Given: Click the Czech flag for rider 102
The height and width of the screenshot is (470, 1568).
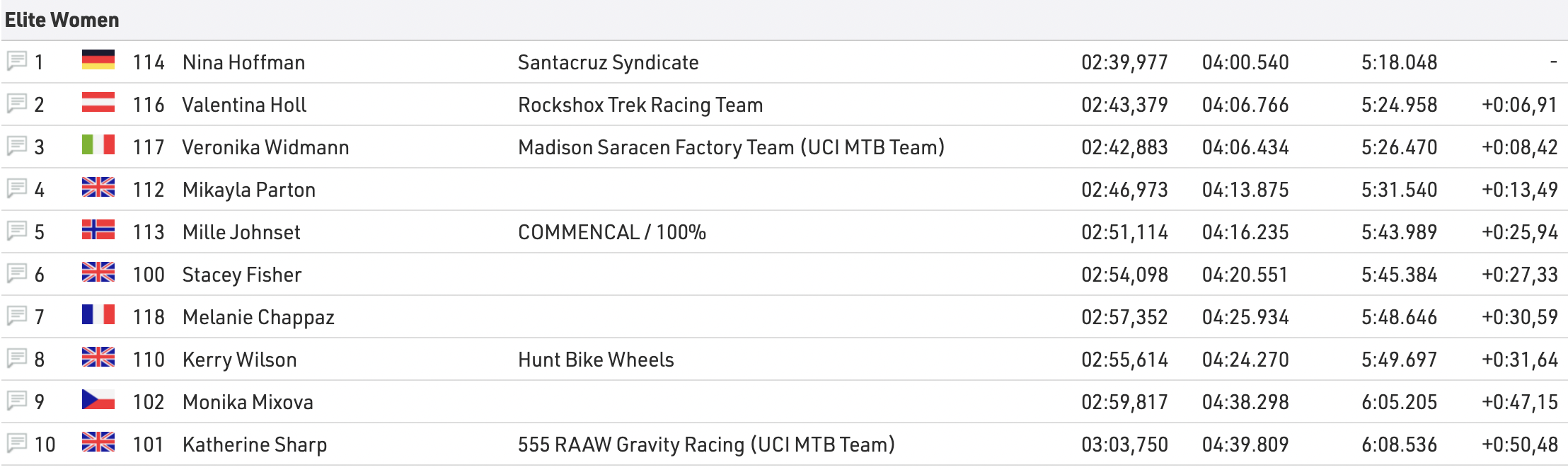Looking at the screenshot, I should [x=98, y=399].
